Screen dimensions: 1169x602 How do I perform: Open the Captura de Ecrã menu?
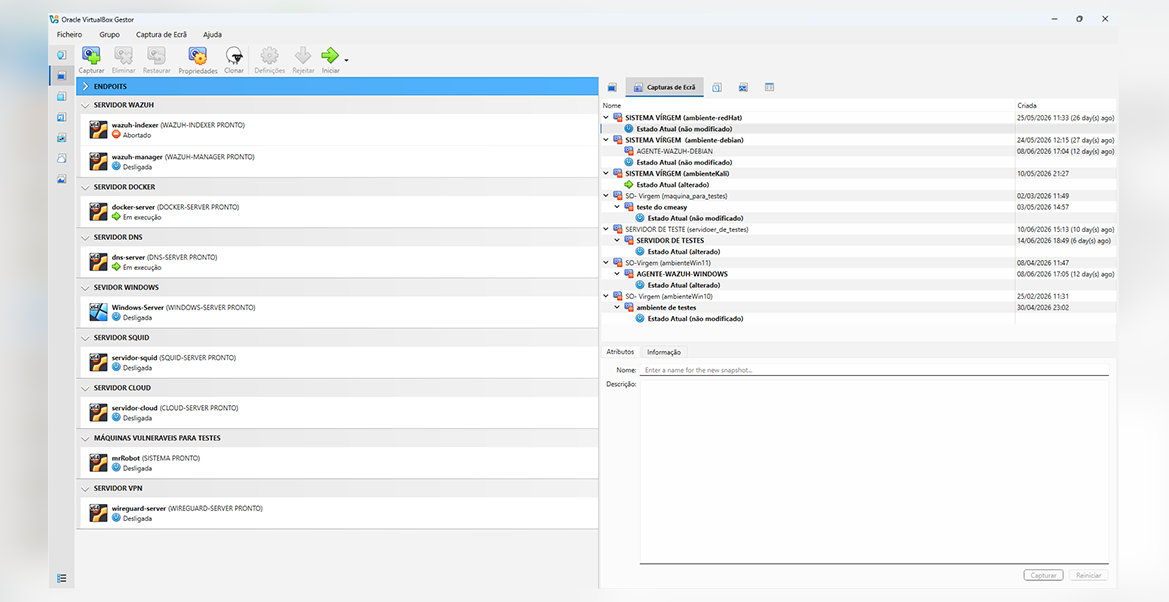[x=162, y=34]
